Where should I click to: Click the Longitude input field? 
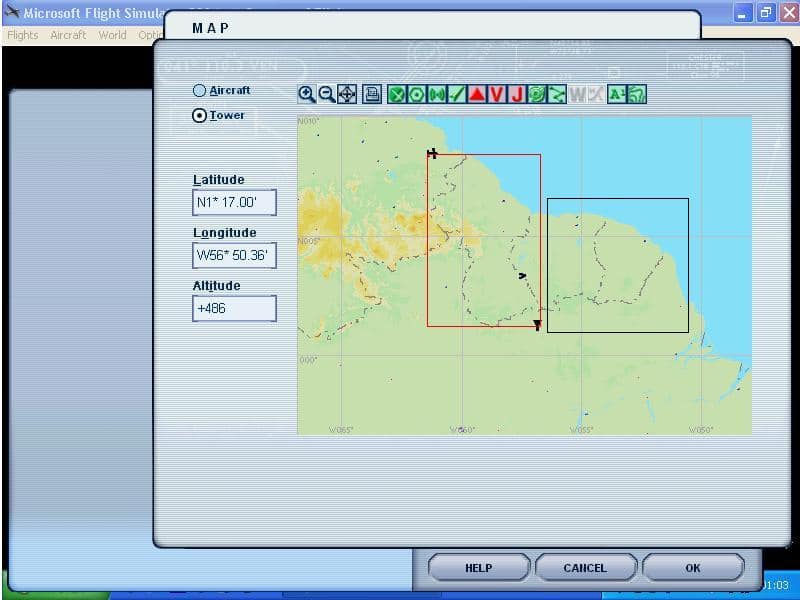pyautogui.click(x=234, y=255)
